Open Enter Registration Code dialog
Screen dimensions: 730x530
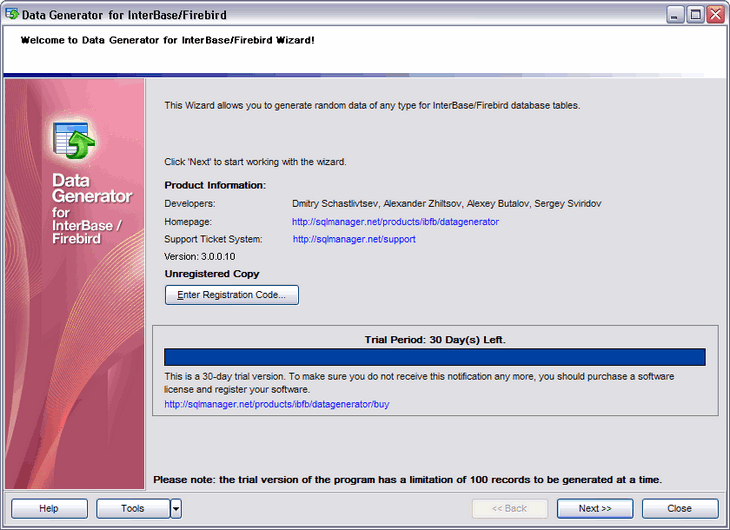[x=232, y=295]
